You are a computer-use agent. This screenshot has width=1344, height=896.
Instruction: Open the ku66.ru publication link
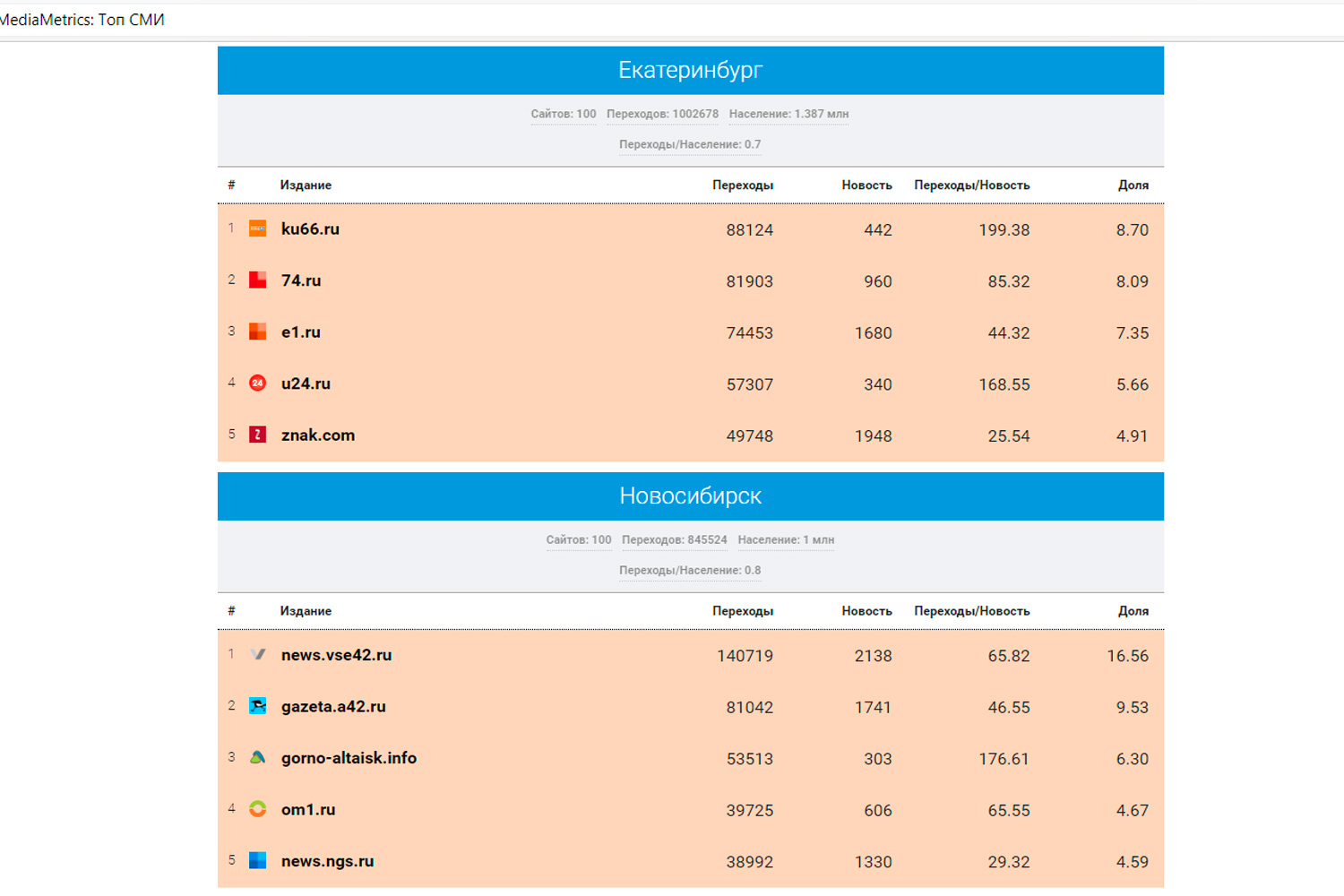310,229
